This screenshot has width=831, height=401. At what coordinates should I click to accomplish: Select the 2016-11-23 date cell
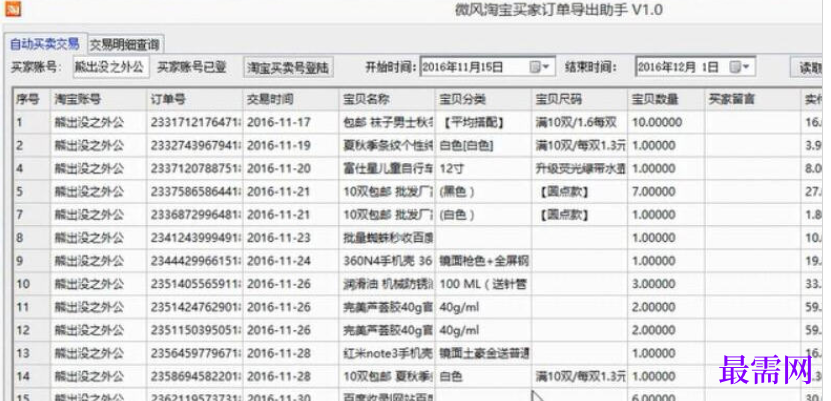(290, 238)
